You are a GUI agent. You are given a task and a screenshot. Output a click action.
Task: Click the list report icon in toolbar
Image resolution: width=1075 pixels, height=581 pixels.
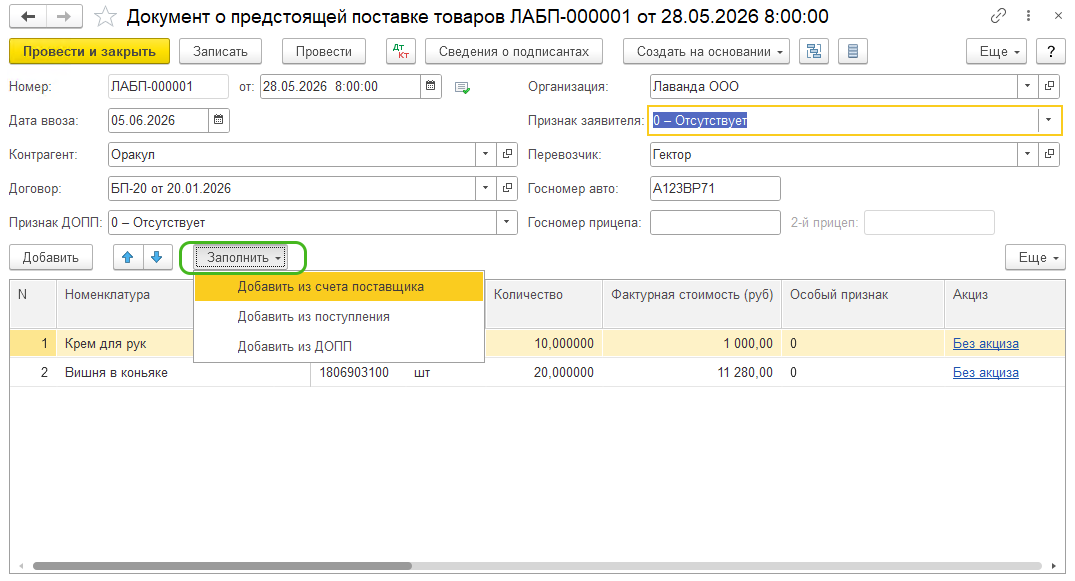click(853, 51)
